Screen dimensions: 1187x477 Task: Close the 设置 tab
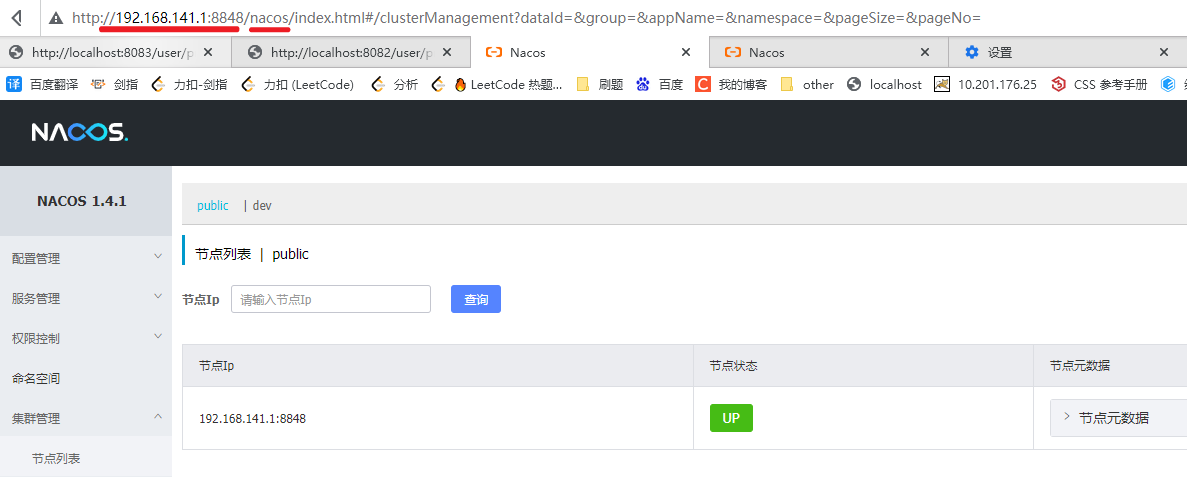coord(1164,52)
